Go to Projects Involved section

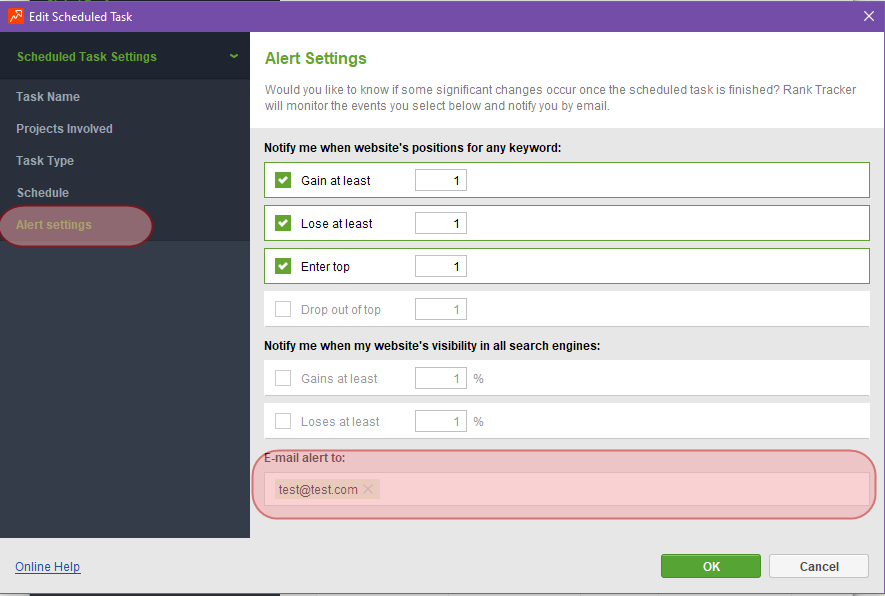(64, 129)
